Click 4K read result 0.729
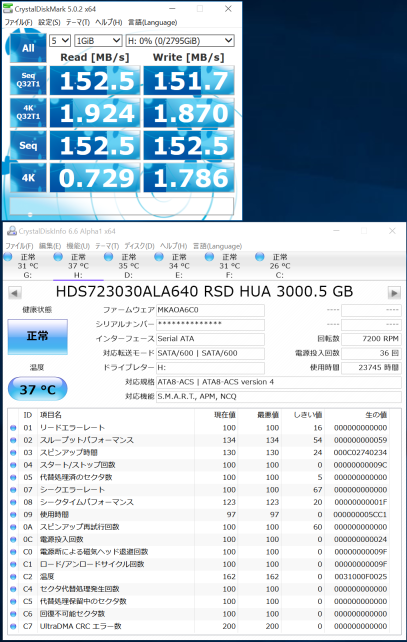 tap(95, 178)
